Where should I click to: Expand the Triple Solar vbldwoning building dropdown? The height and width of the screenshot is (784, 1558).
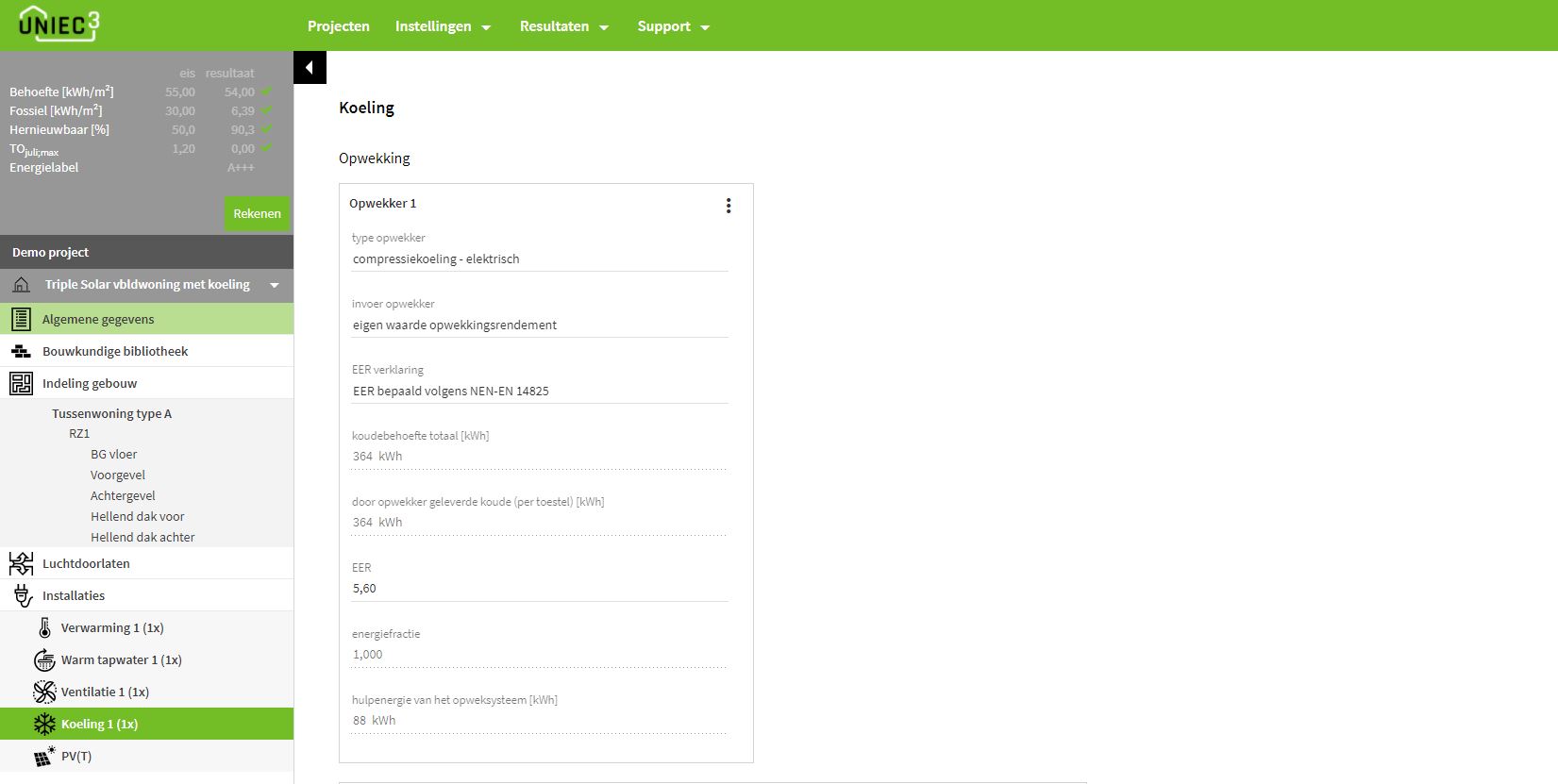click(x=275, y=285)
